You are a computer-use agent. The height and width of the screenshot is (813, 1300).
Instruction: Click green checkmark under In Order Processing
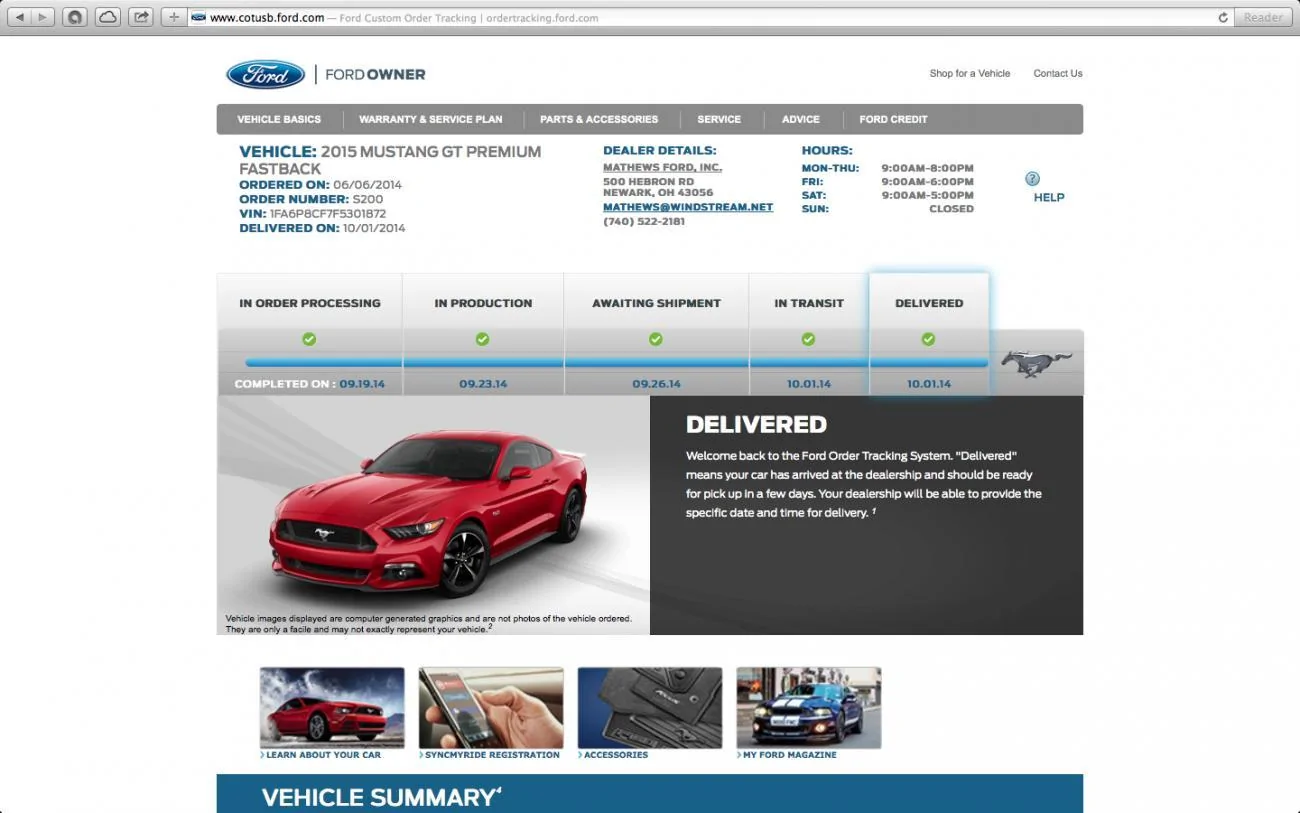[309, 339]
